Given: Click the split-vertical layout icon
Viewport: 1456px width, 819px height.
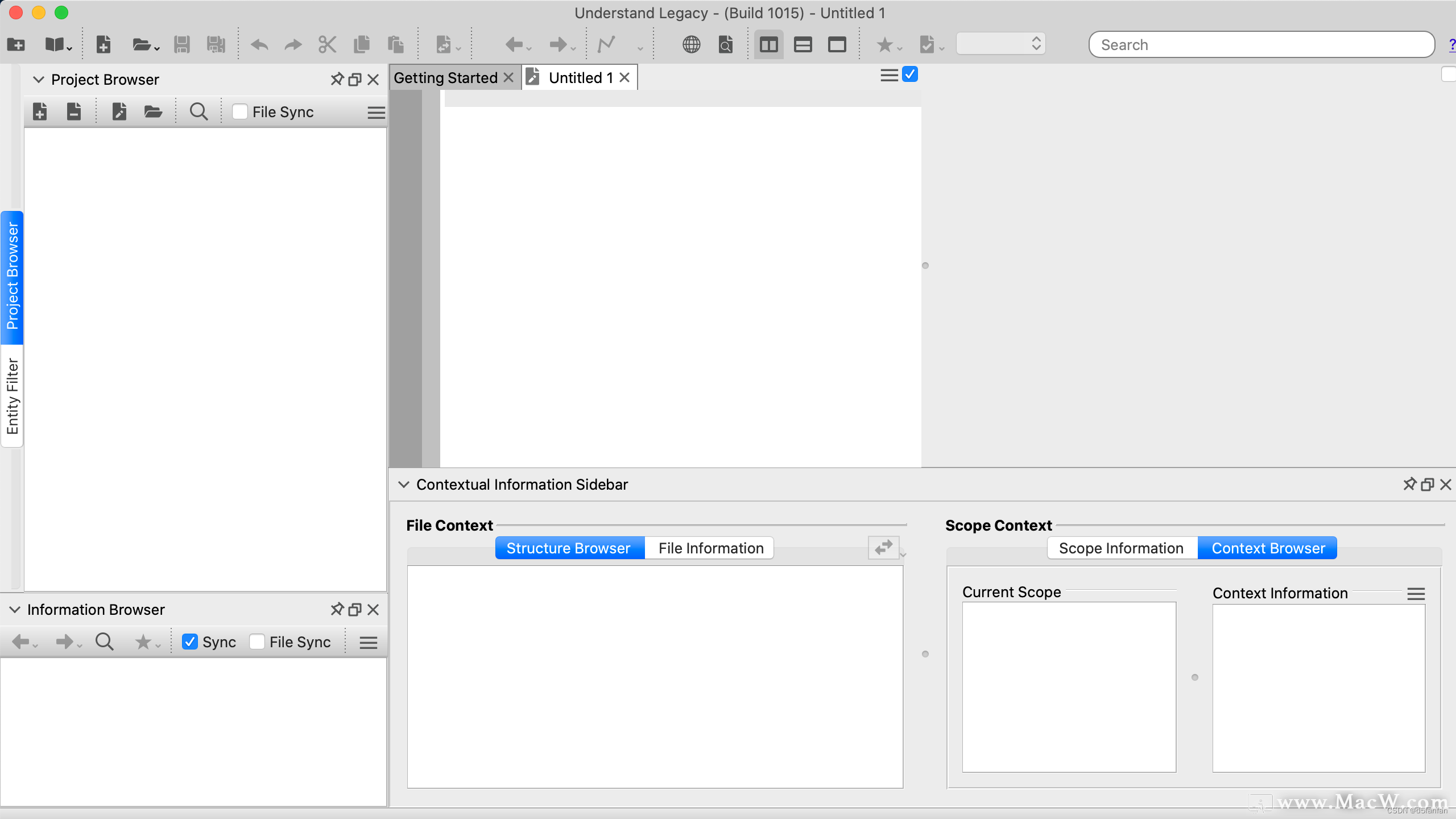Looking at the screenshot, I should click(768, 44).
